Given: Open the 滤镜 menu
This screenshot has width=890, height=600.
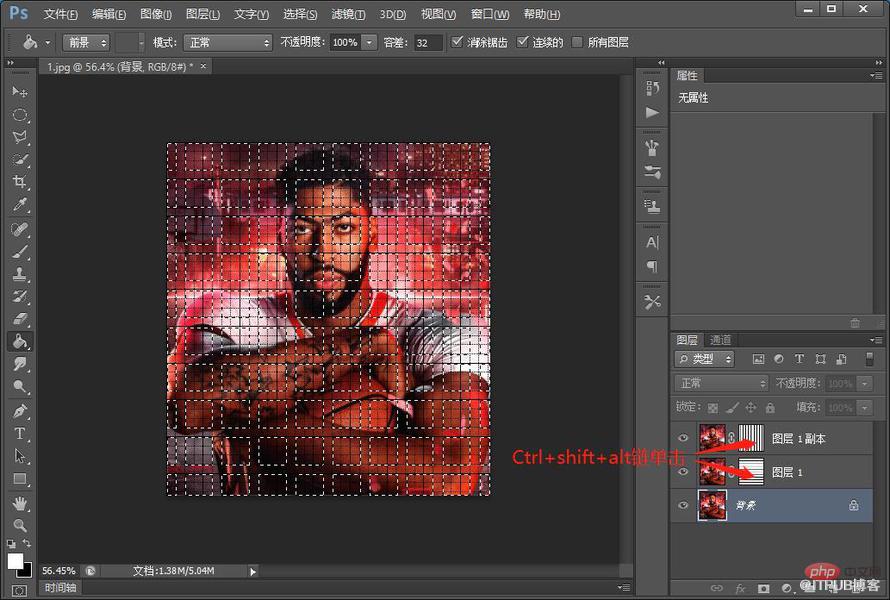Looking at the screenshot, I should (x=348, y=14).
